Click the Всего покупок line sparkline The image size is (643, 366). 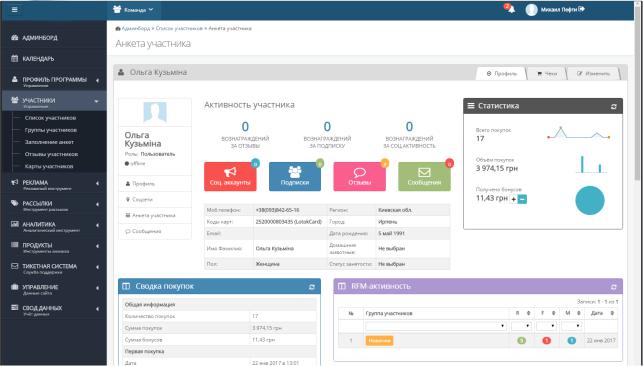pyautogui.click(x=579, y=133)
